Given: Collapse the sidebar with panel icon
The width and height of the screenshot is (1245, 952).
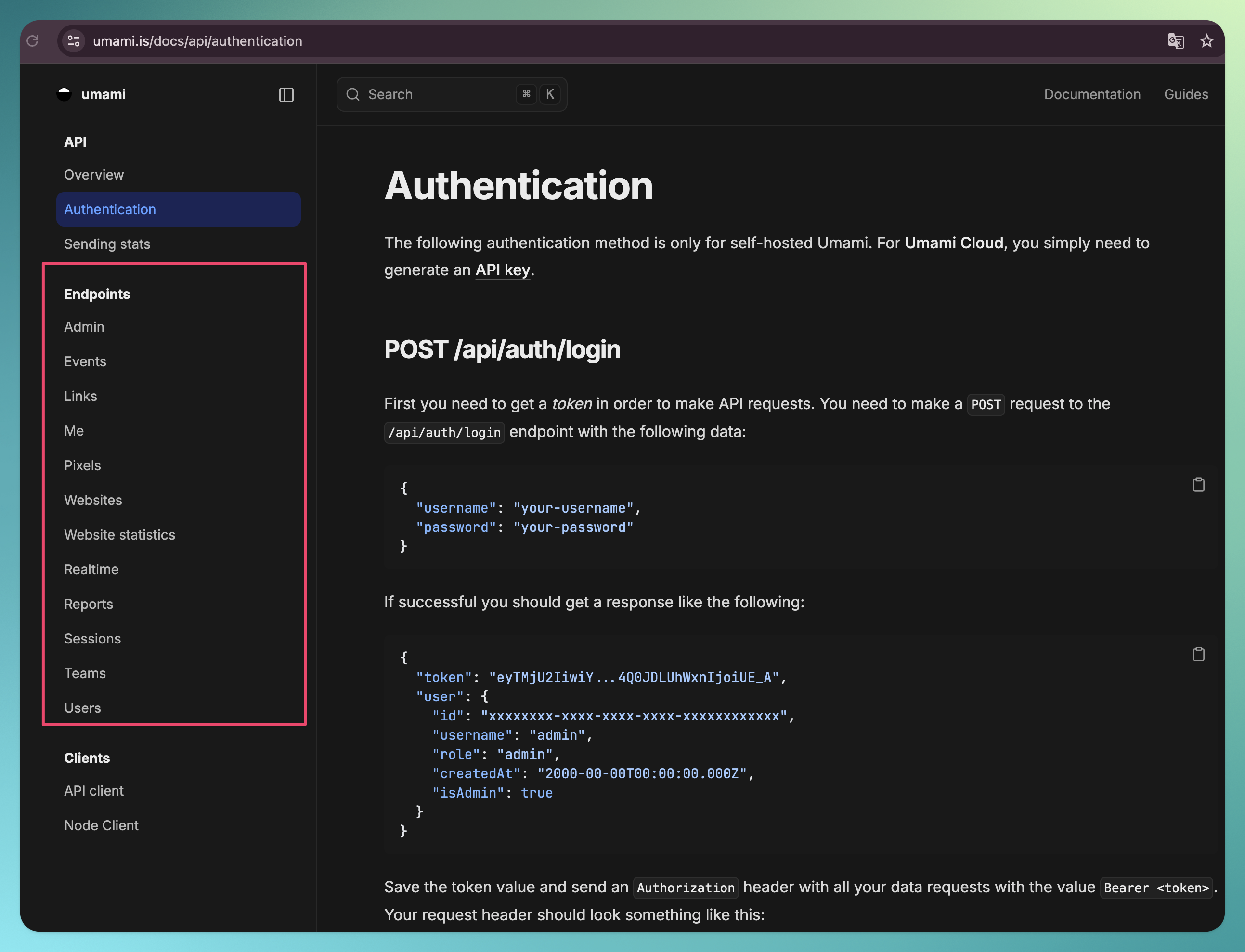Looking at the screenshot, I should coord(286,95).
